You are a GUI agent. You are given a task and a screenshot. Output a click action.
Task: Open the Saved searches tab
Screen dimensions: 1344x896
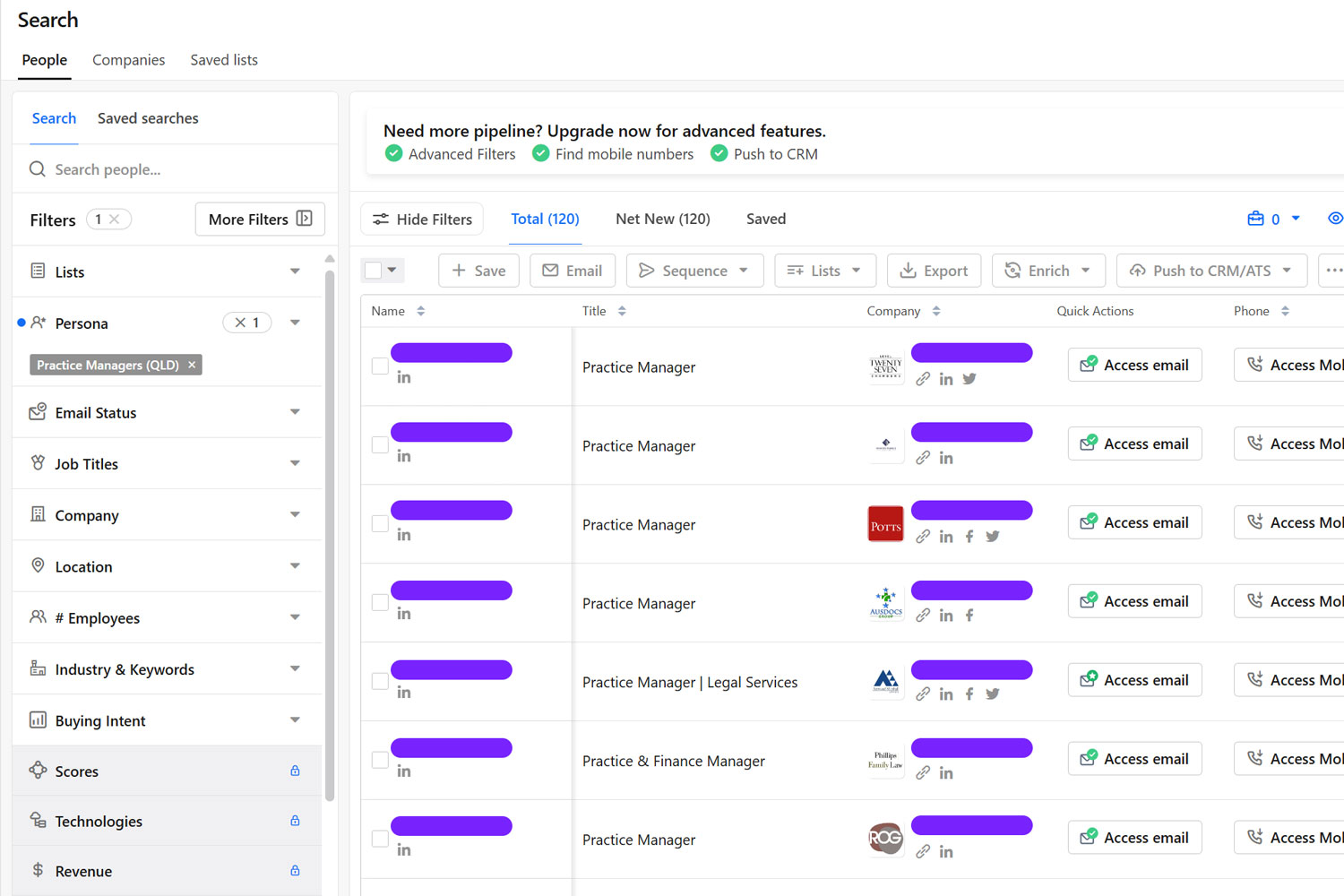tap(147, 117)
